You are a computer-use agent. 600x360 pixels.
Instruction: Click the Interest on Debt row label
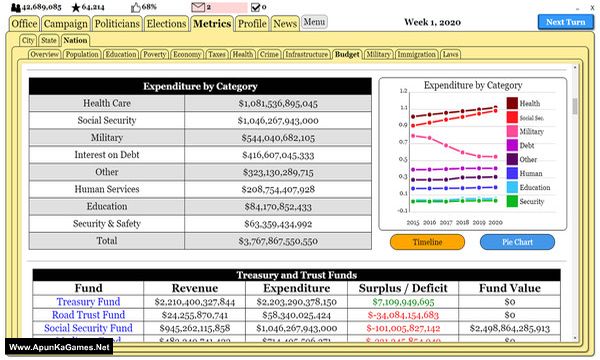pyautogui.click(x=107, y=155)
